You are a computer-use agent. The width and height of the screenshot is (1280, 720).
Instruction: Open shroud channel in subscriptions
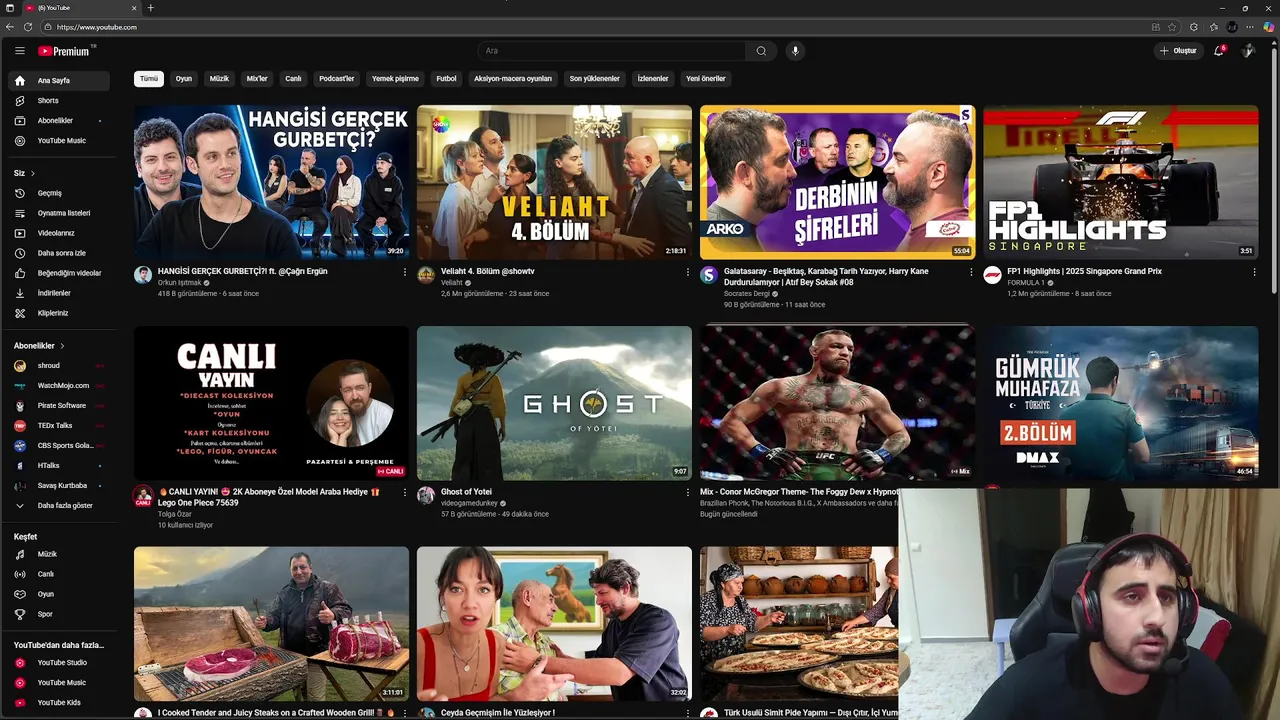[58, 366]
